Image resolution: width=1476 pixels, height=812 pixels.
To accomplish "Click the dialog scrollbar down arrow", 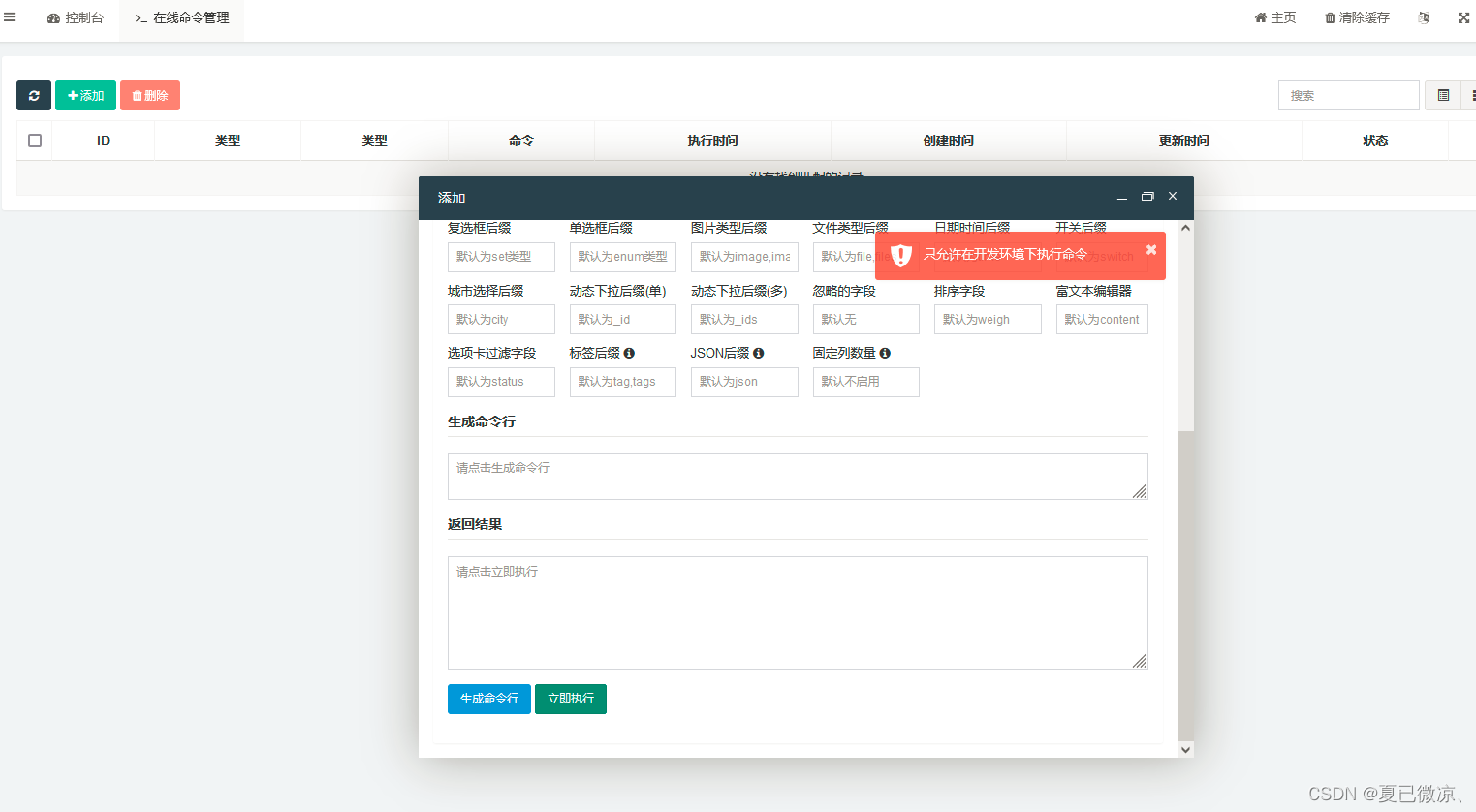I will click(x=1185, y=749).
